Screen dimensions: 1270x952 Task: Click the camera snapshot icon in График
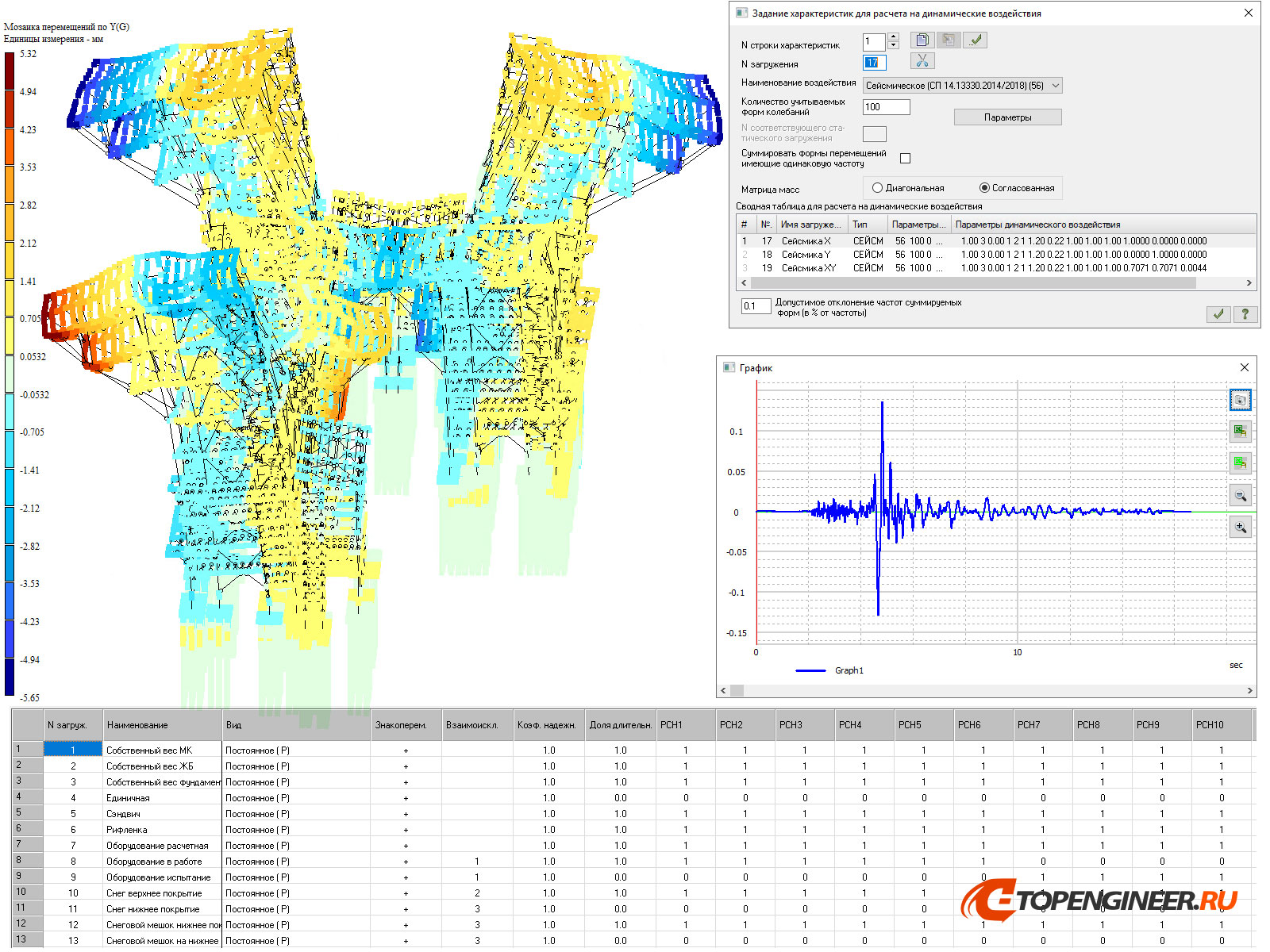tap(1240, 400)
